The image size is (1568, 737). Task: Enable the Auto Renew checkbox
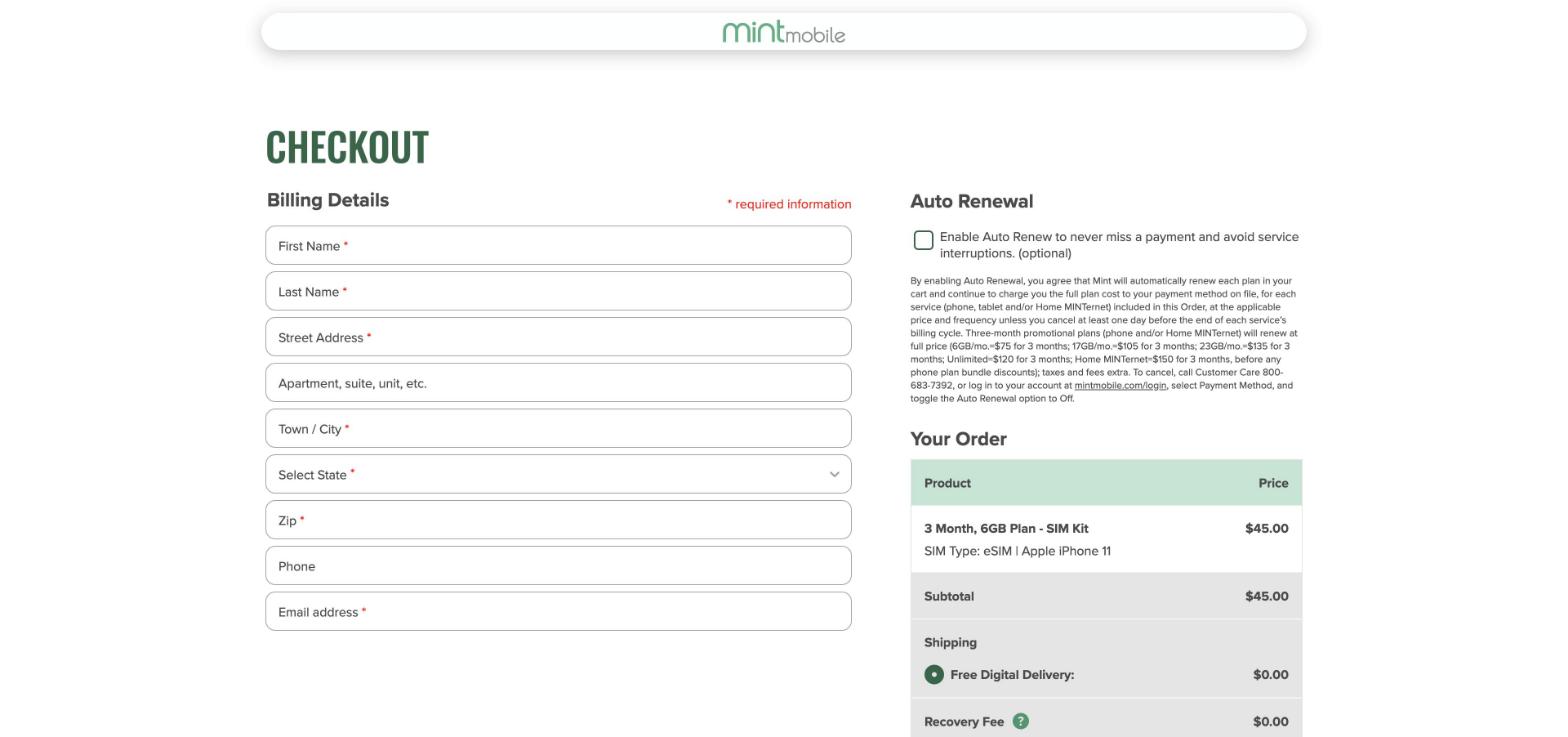pyautogui.click(x=923, y=240)
